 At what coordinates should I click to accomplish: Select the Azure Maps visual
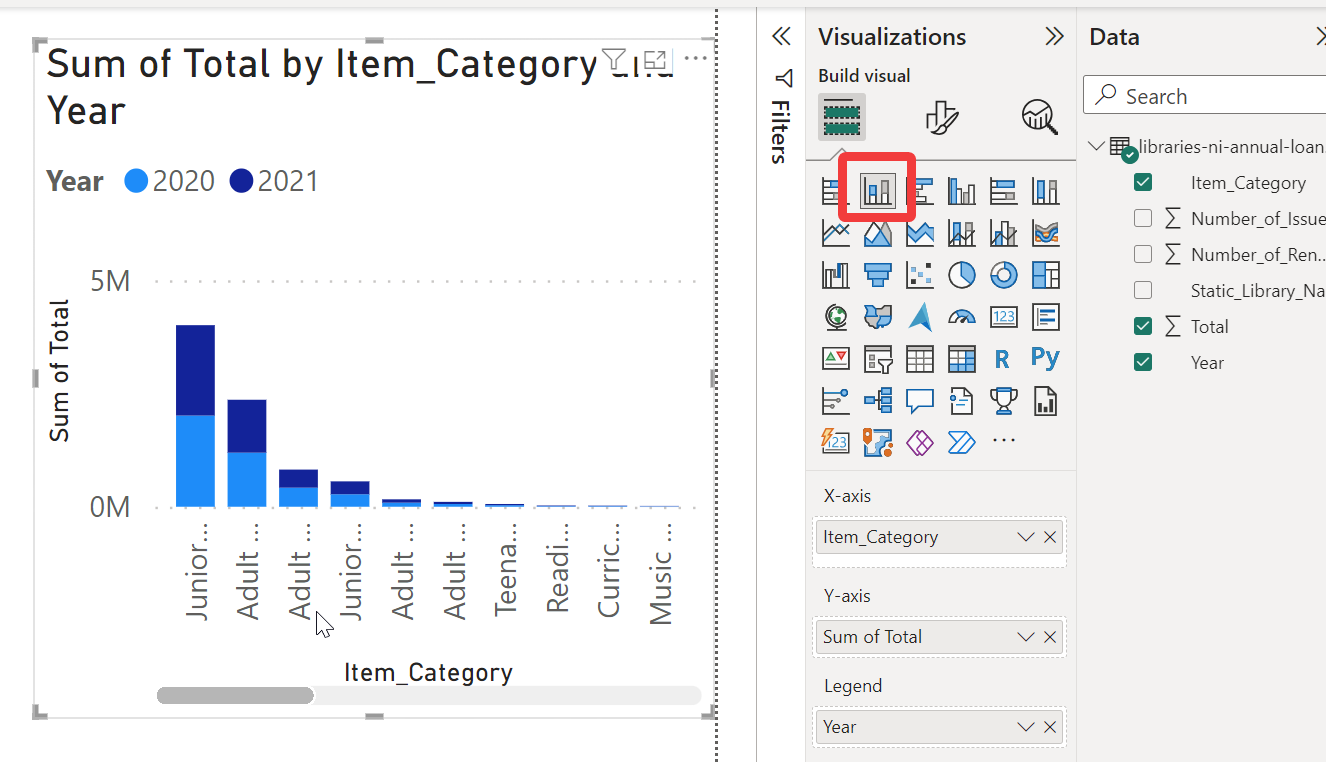pyautogui.click(x=919, y=317)
